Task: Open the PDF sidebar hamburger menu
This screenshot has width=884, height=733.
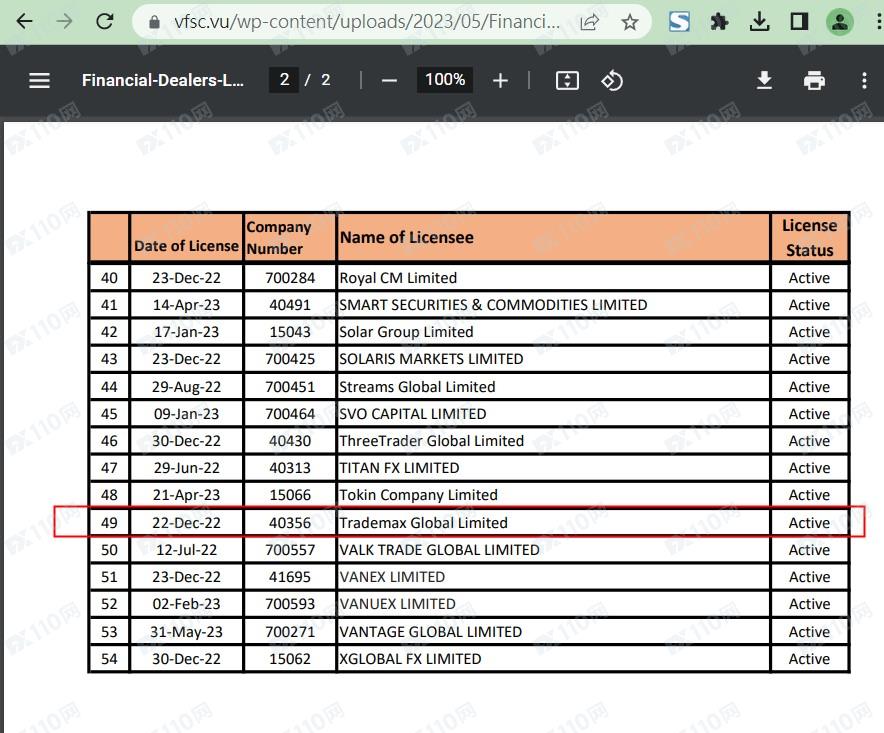Action: (39, 80)
